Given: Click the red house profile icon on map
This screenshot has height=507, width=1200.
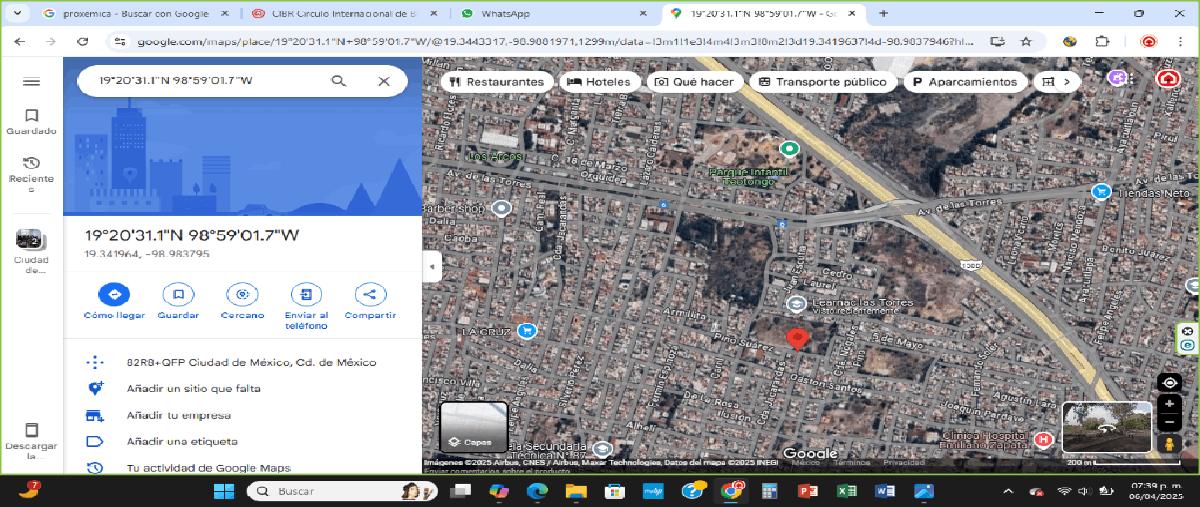Looking at the screenshot, I should pyautogui.click(x=1167, y=79).
